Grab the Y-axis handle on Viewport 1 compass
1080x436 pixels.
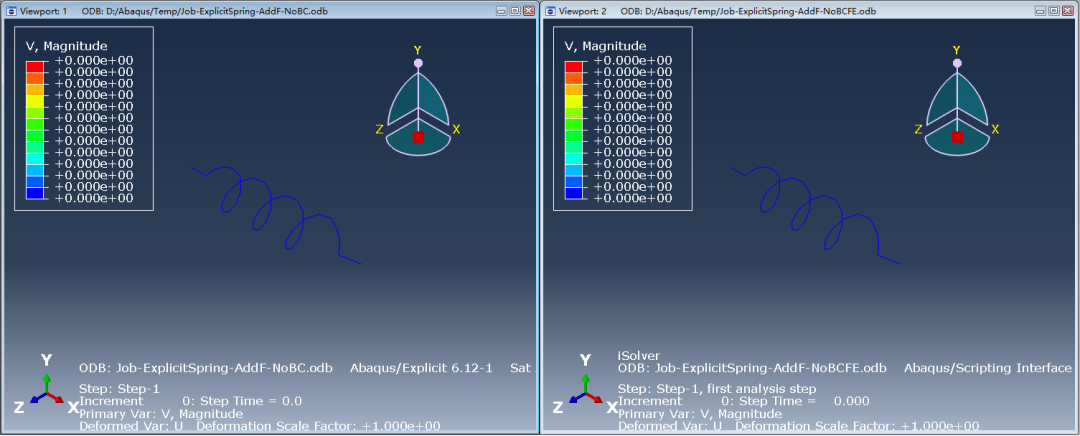point(417,63)
